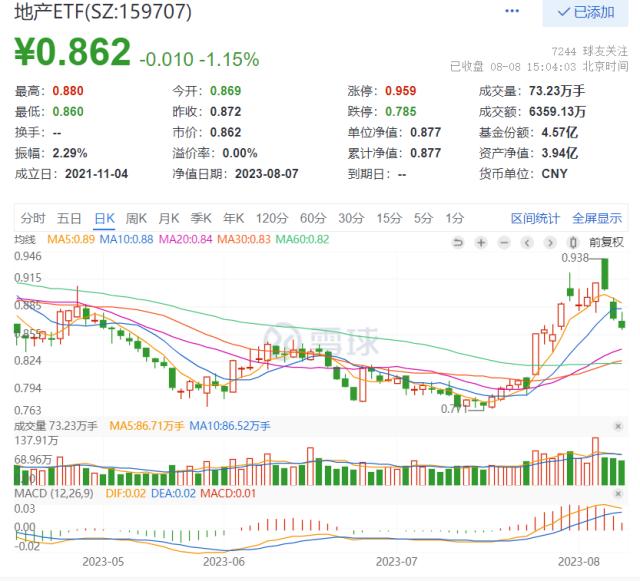Open the three-dot more options menu
The height and width of the screenshot is (581, 640).
pos(512,11)
